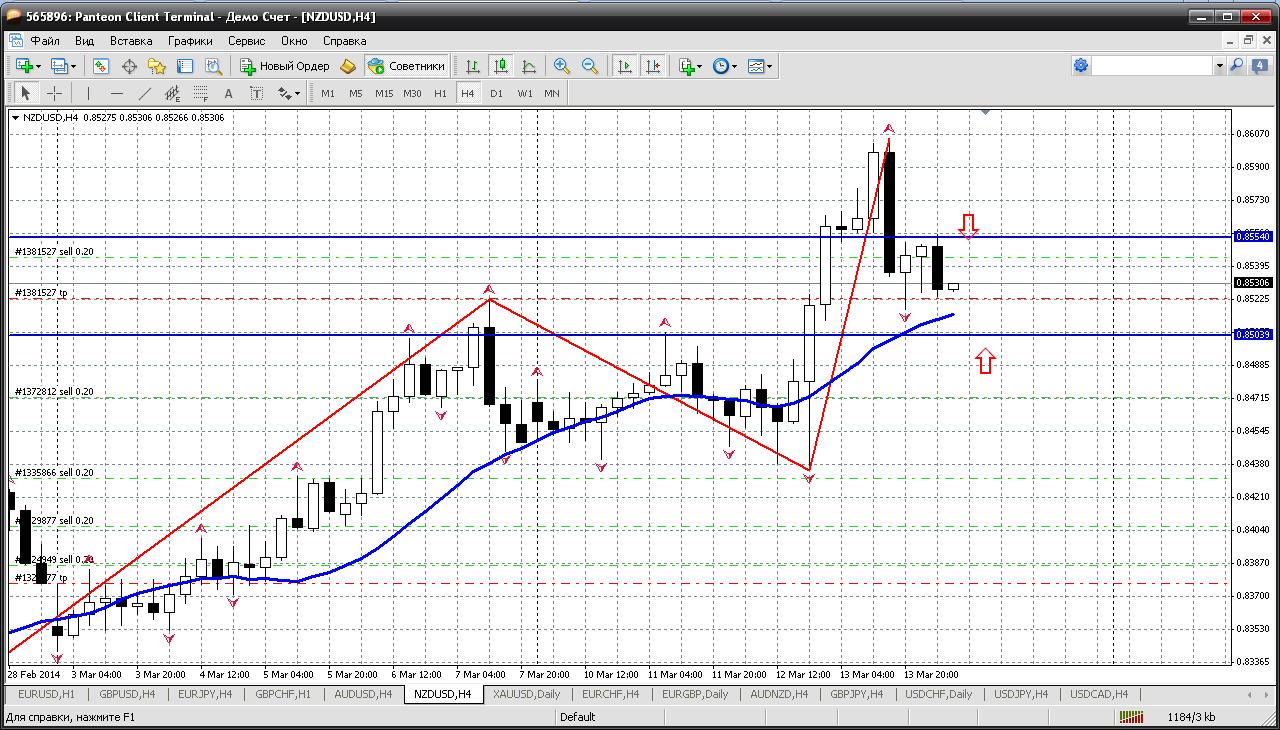The height and width of the screenshot is (730, 1280).
Task: Open the new chart icon
Action: point(26,66)
